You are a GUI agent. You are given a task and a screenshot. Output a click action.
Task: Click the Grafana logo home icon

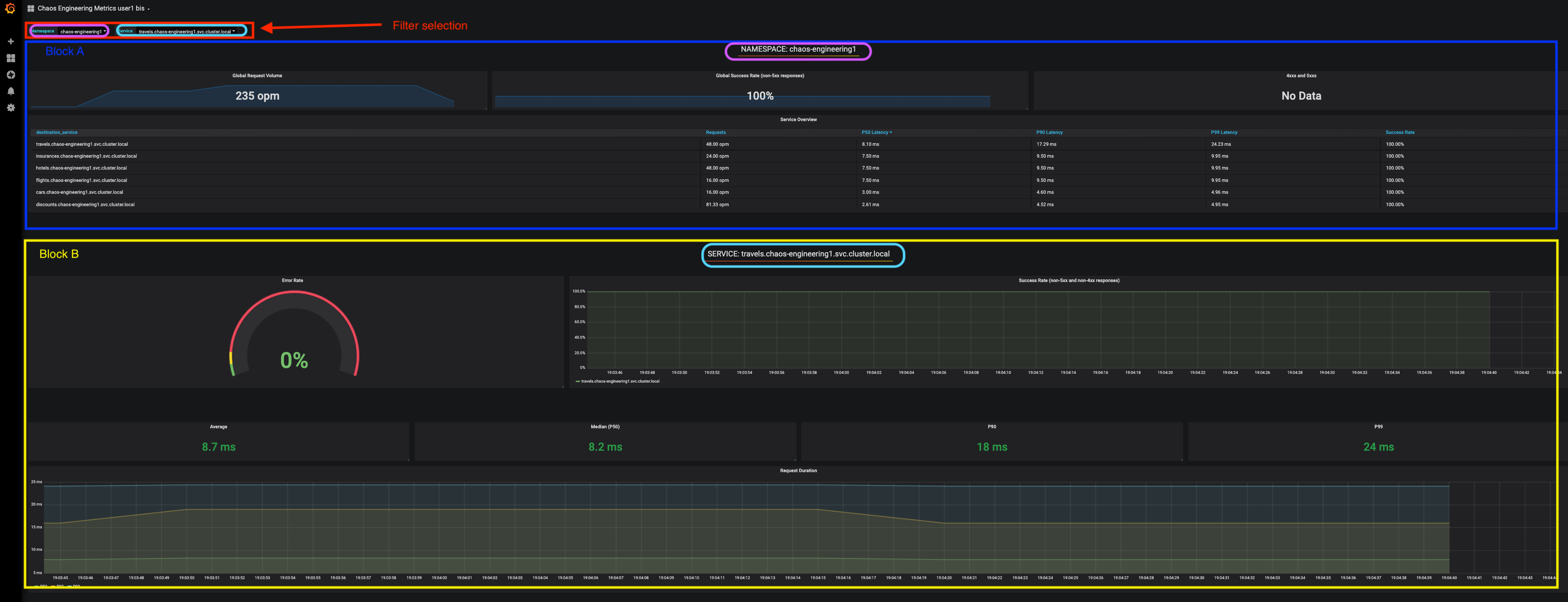[x=11, y=9]
